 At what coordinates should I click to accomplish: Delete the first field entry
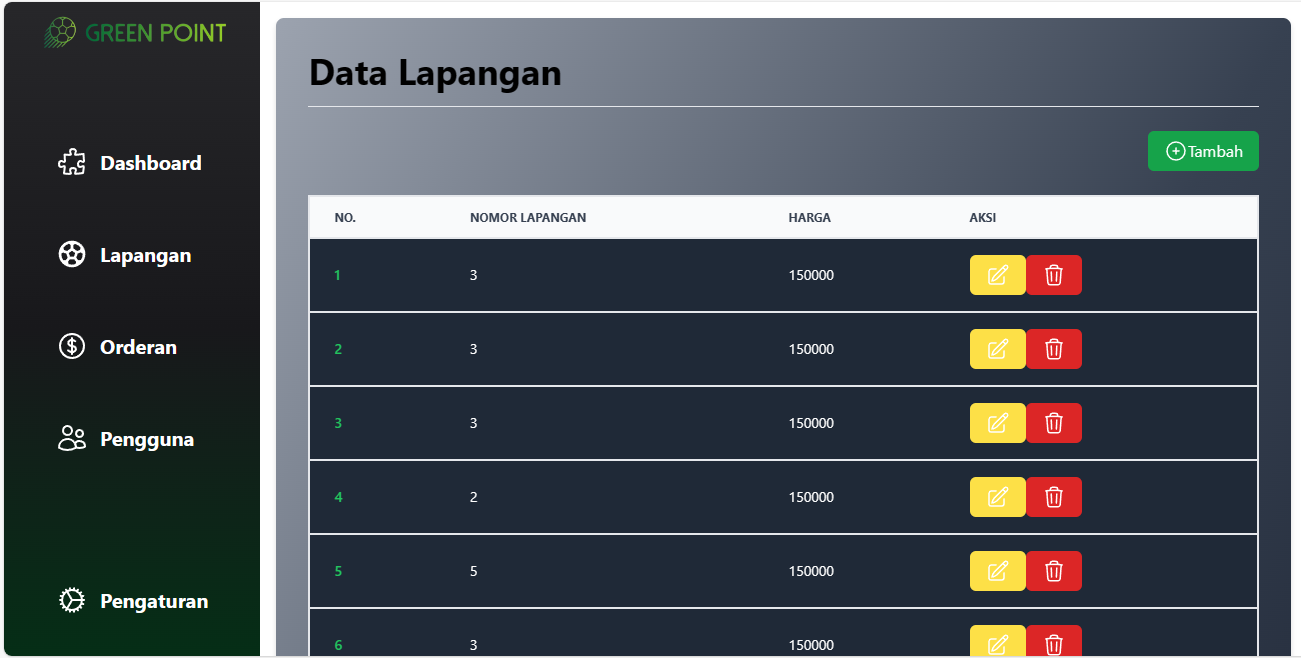point(1054,275)
